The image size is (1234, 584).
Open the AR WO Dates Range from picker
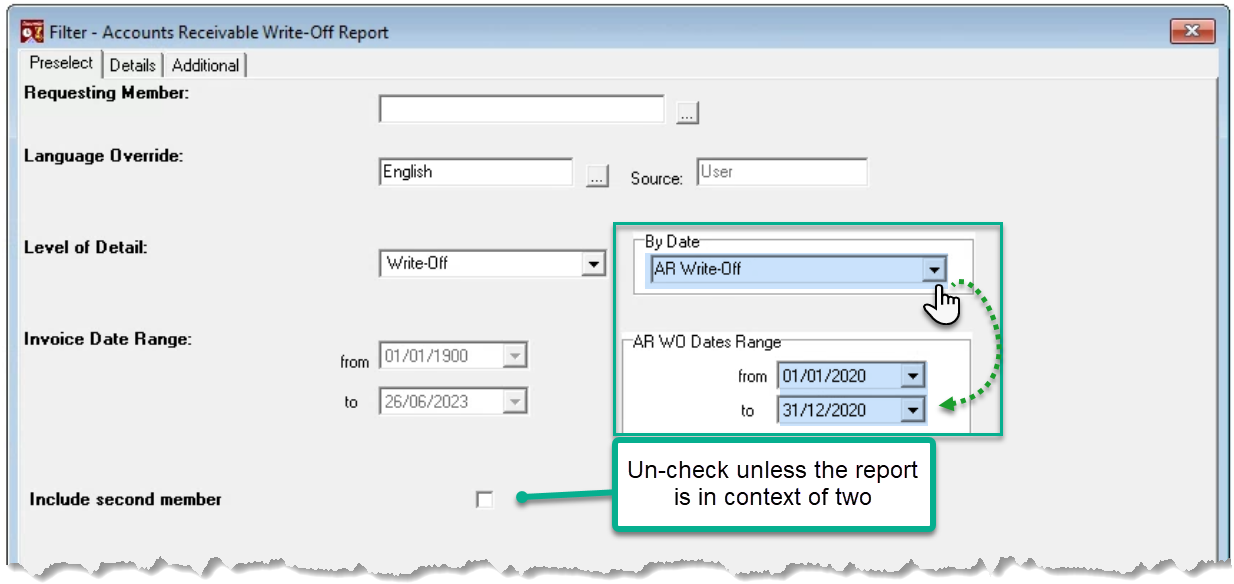(913, 376)
